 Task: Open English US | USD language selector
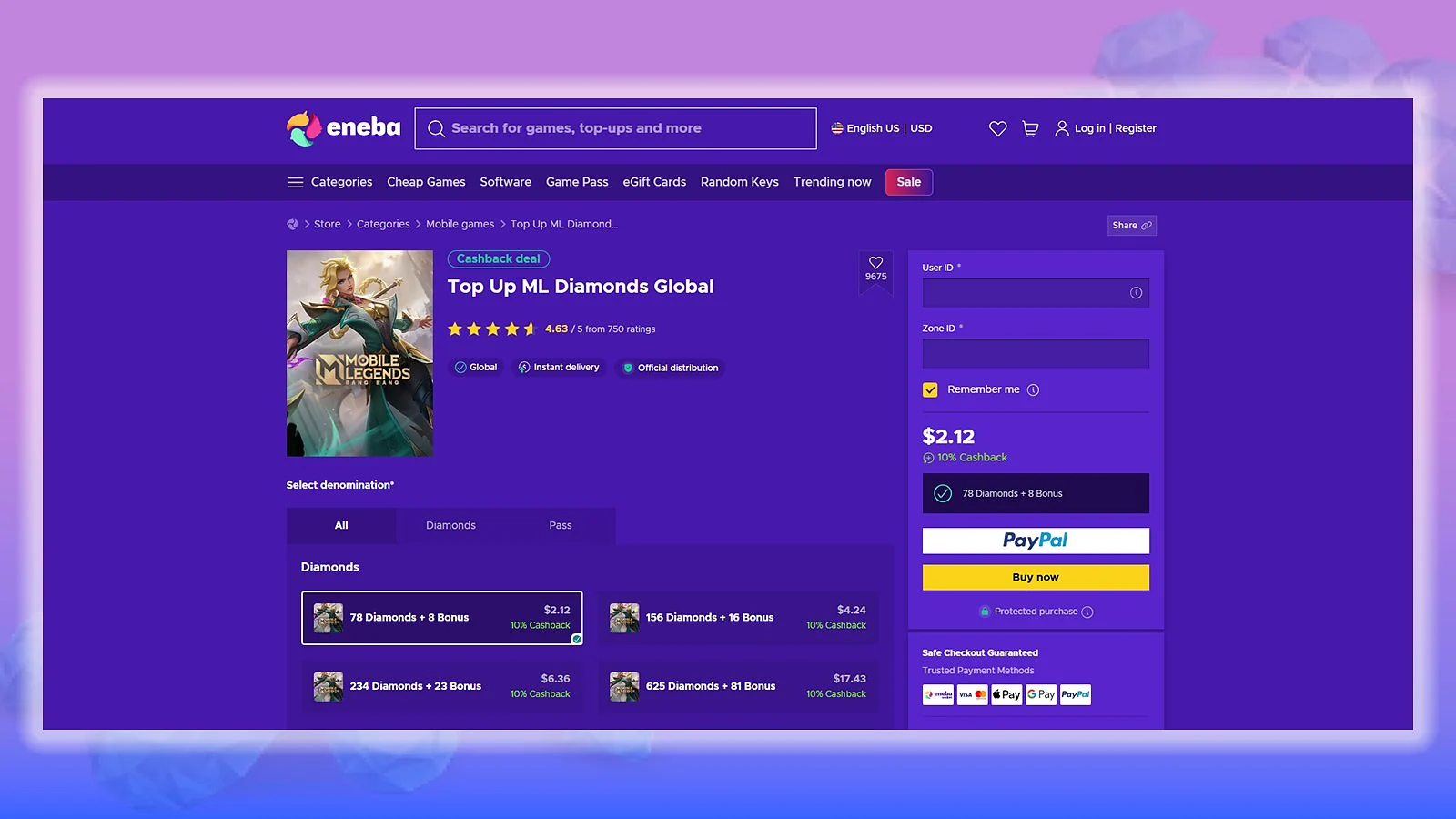coord(882,128)
